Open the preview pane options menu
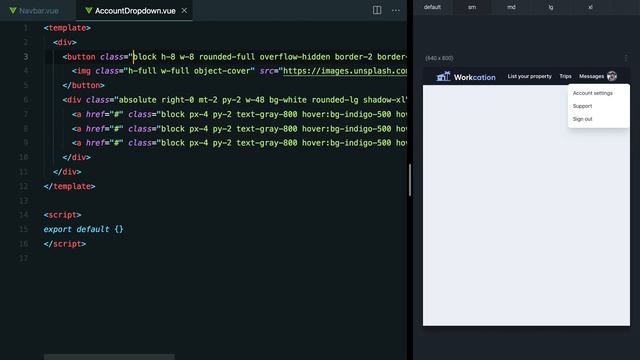Screen dimensions: 640x360 pos(626,58)
